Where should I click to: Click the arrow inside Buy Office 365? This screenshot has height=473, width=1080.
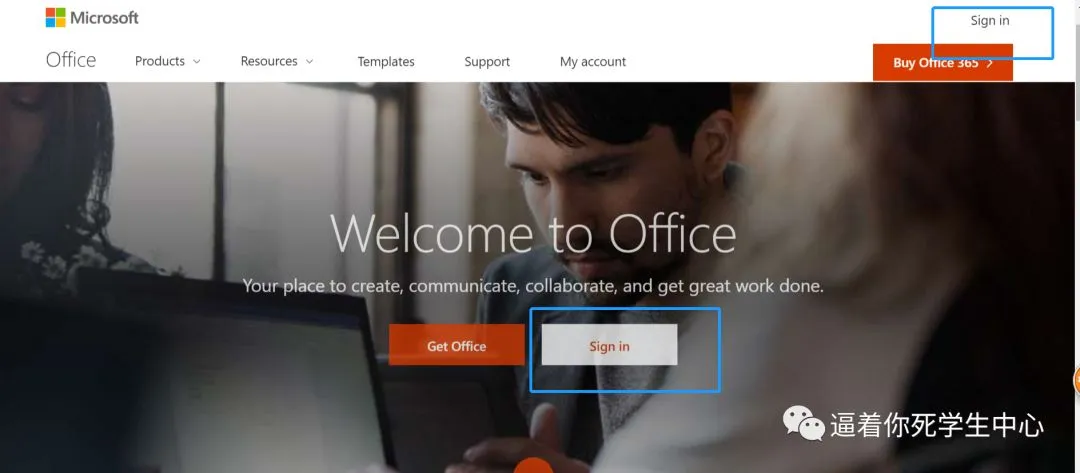coord(990,63)
